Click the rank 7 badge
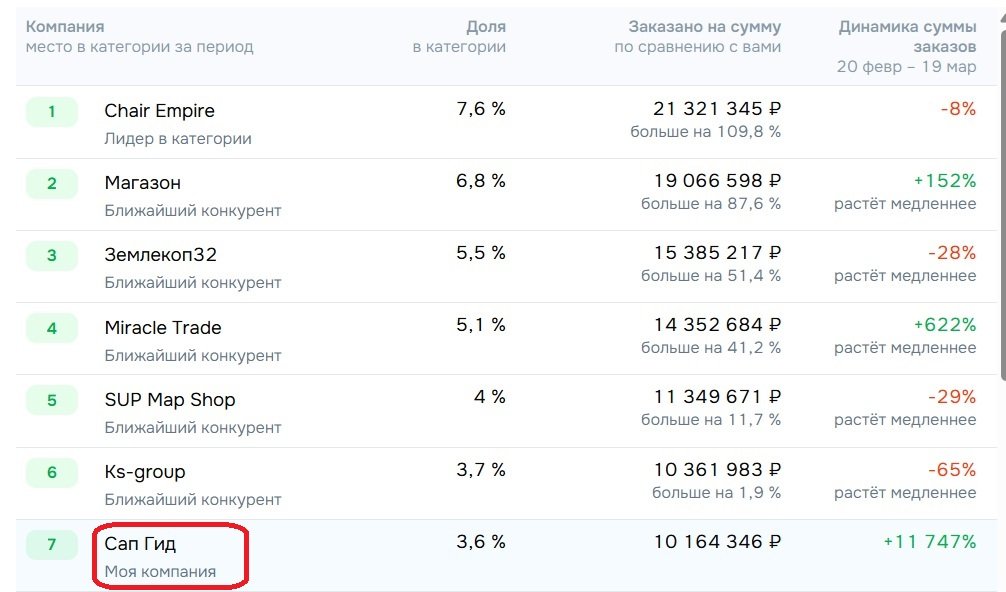The width and height of the screenshot is (1006, 592). (x=52, y=545)
